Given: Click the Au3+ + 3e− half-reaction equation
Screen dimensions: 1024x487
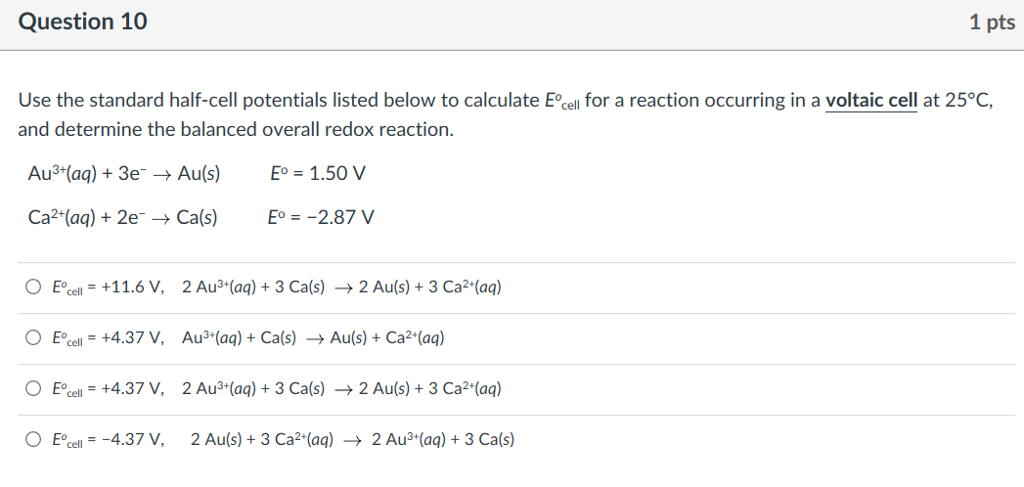Looking at the screenshot, I should [125, 173].
